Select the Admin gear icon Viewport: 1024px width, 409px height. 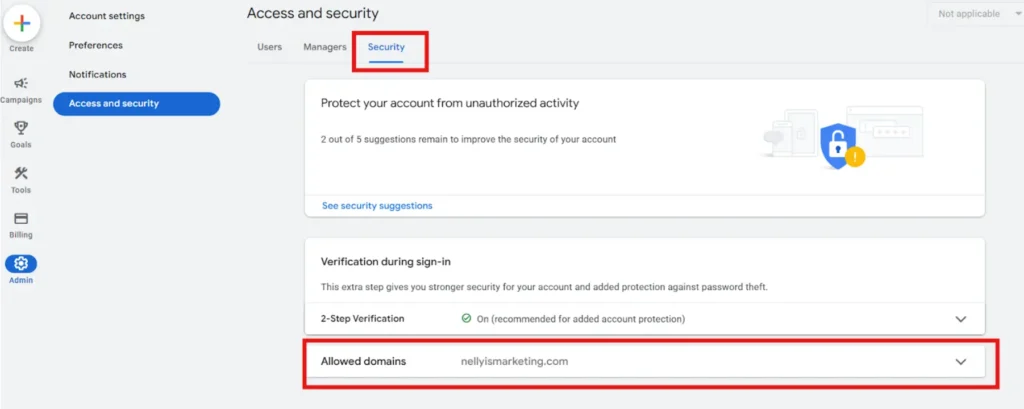(21, 263)
